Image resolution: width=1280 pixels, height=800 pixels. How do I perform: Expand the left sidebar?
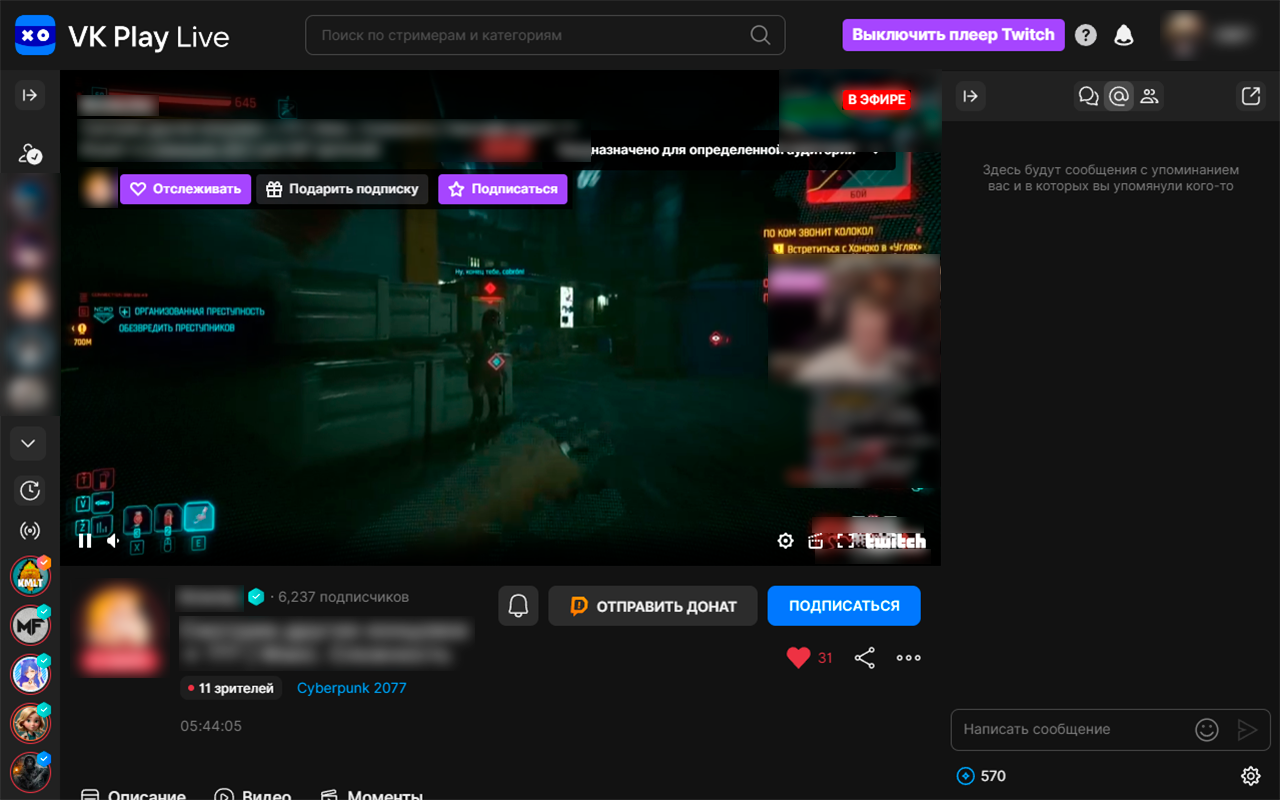tap(30, 95)
